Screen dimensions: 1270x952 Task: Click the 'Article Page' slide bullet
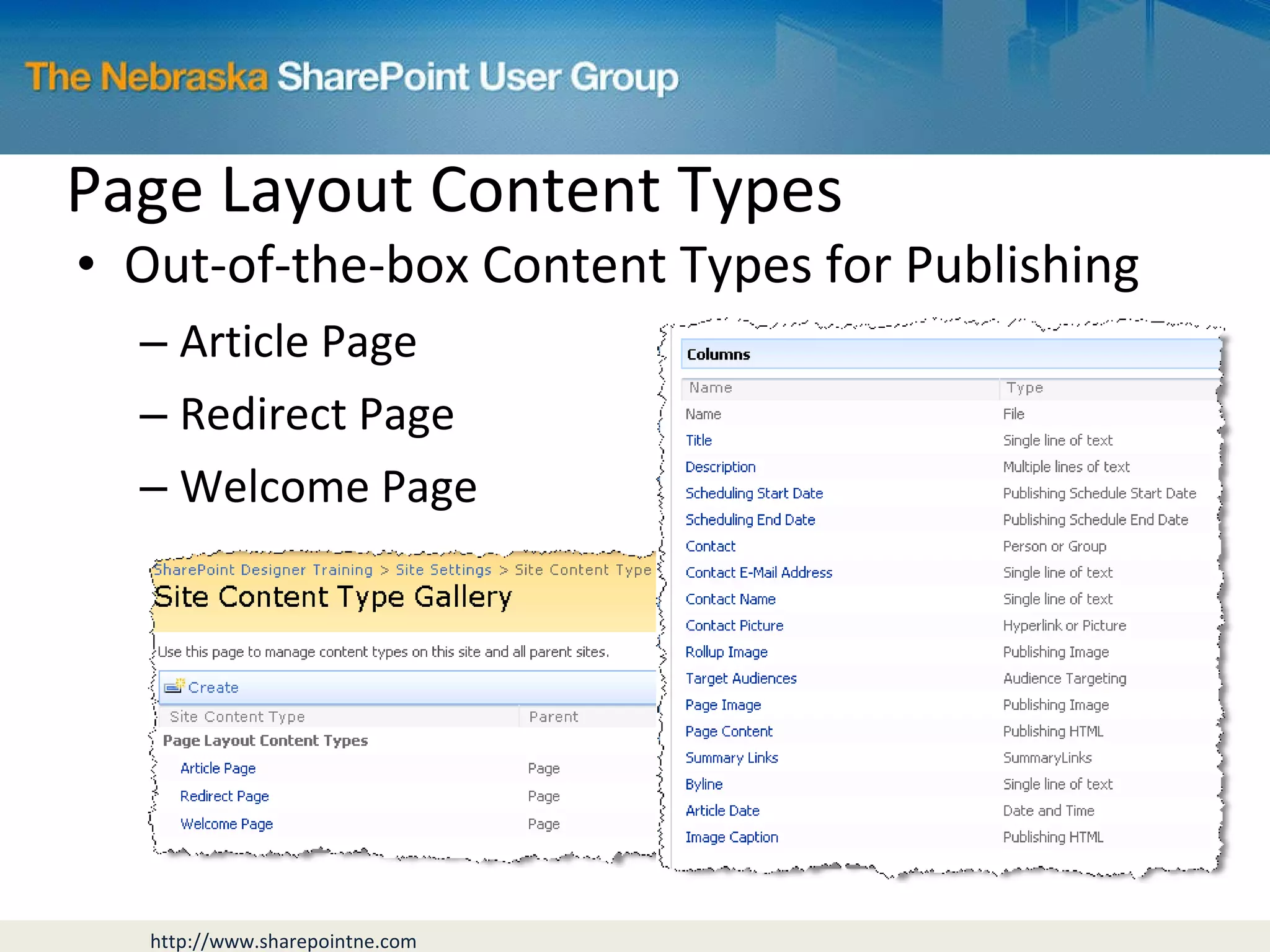(298, 342)
